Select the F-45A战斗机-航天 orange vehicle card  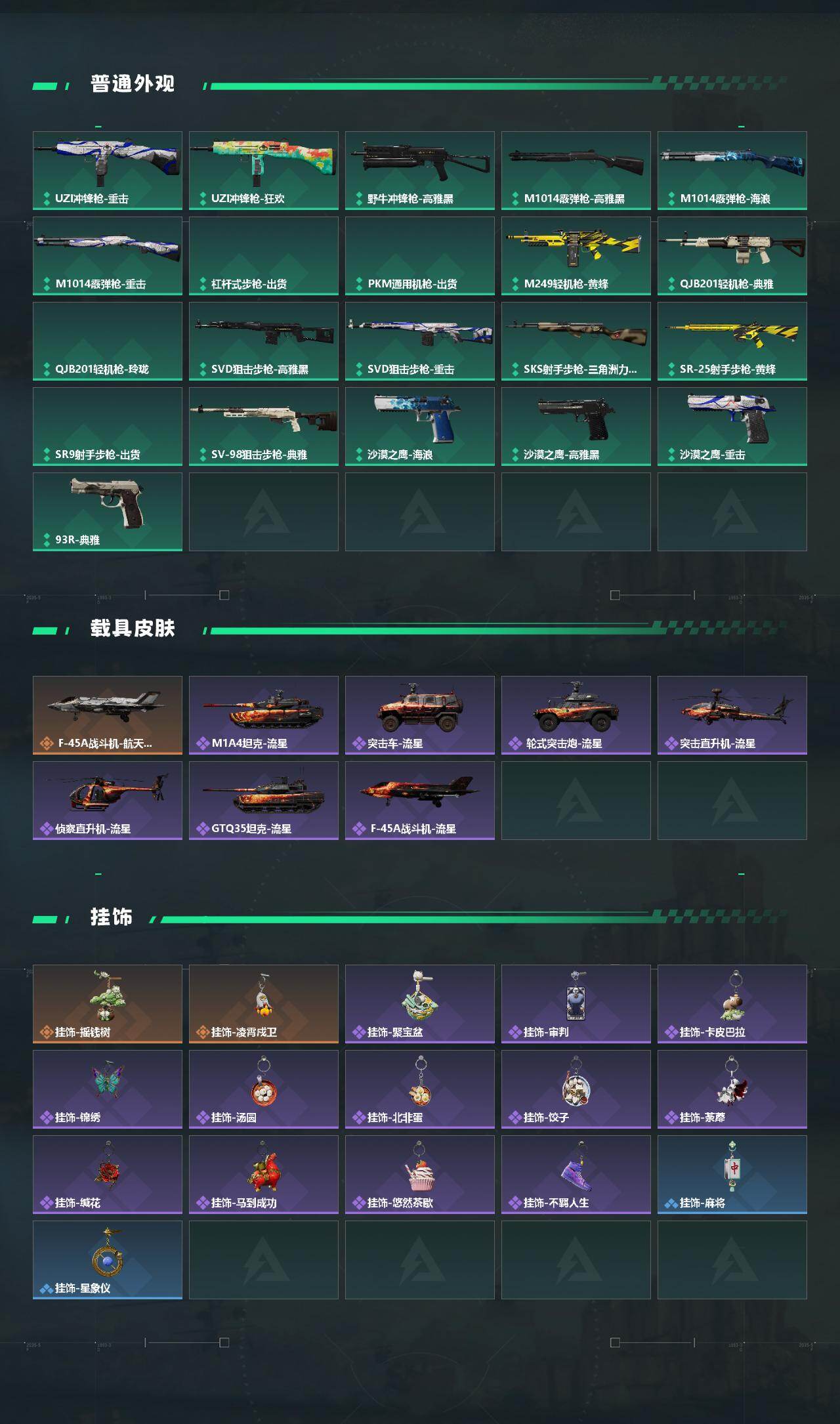(108, 715)
